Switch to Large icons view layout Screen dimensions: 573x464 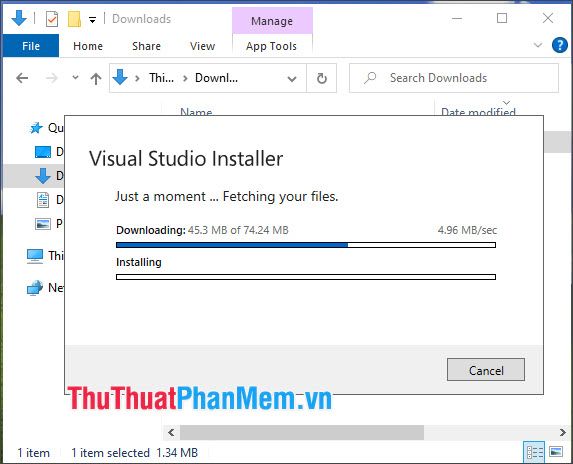click(556, 452)
